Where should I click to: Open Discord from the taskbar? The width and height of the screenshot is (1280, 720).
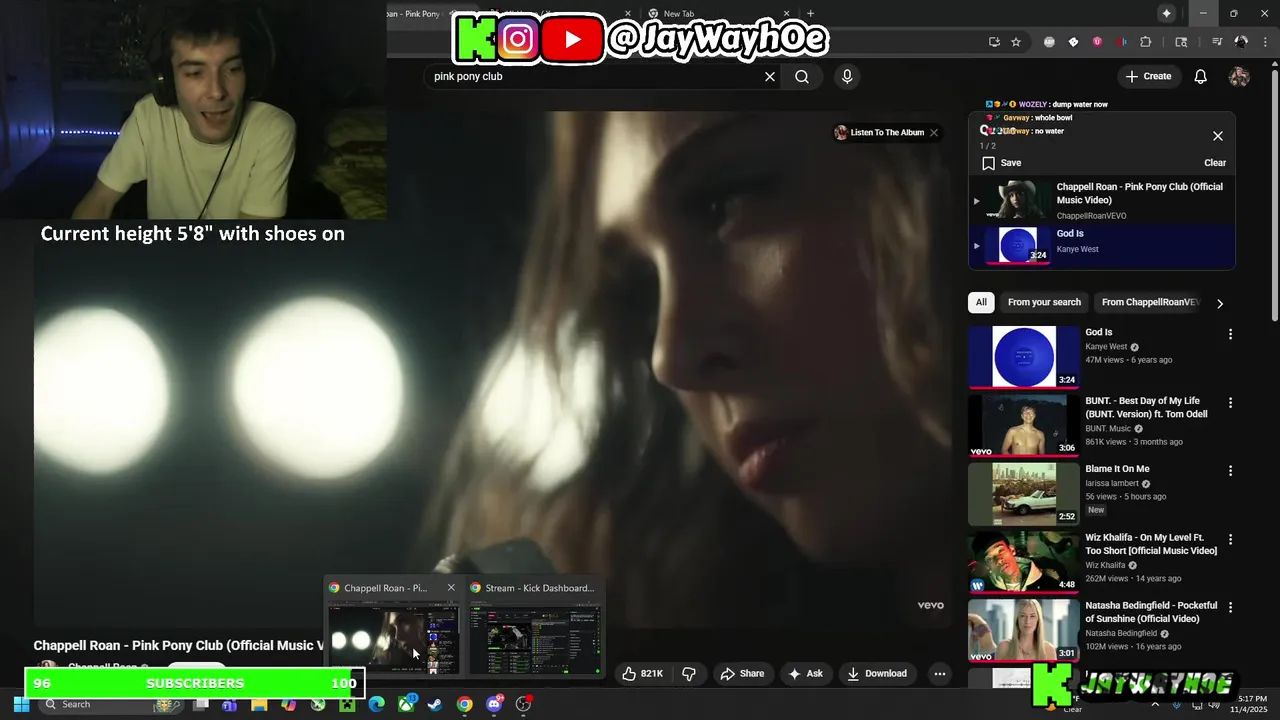(494, 704)
